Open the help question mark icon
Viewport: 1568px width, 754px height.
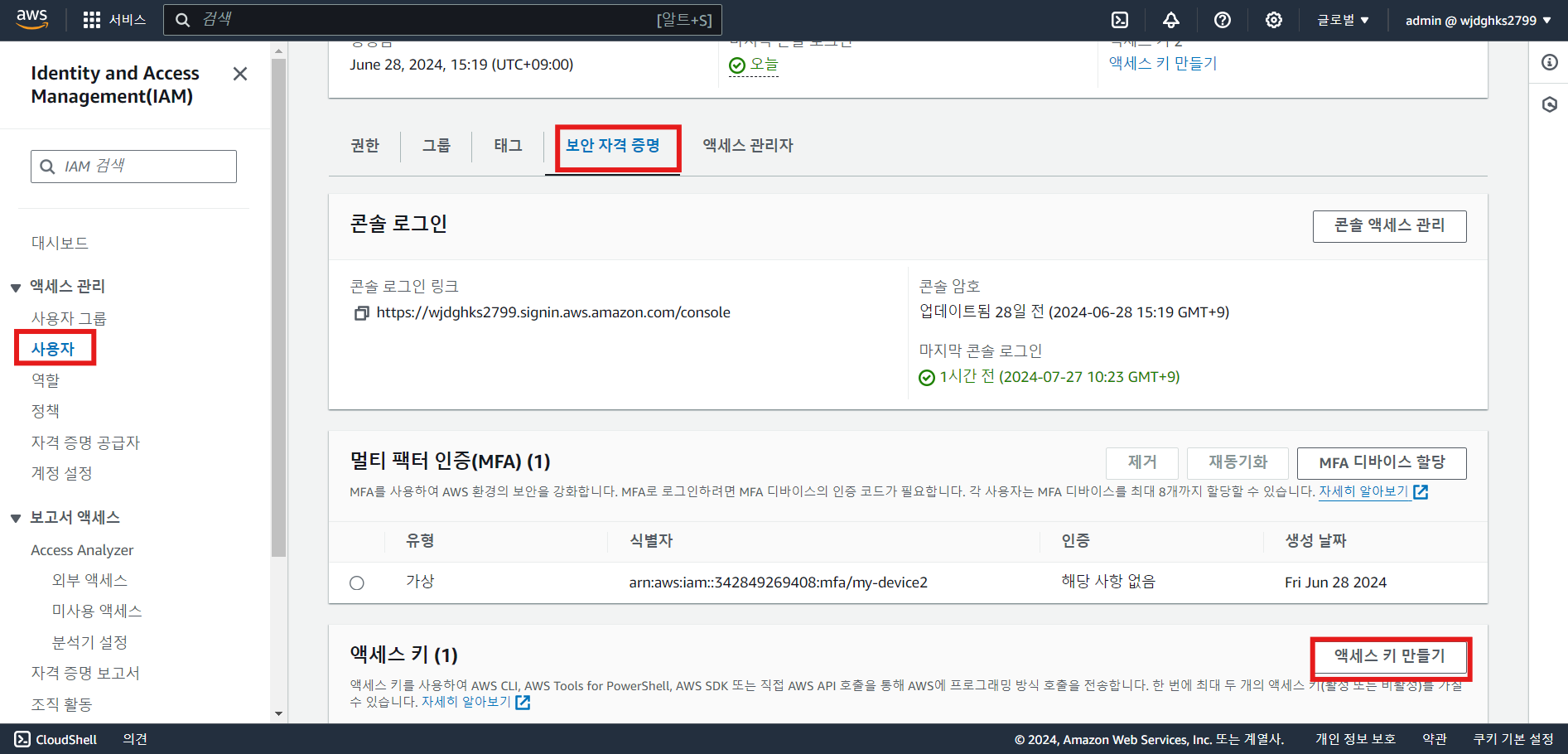pyautogui.click(x=1223, y=20)
